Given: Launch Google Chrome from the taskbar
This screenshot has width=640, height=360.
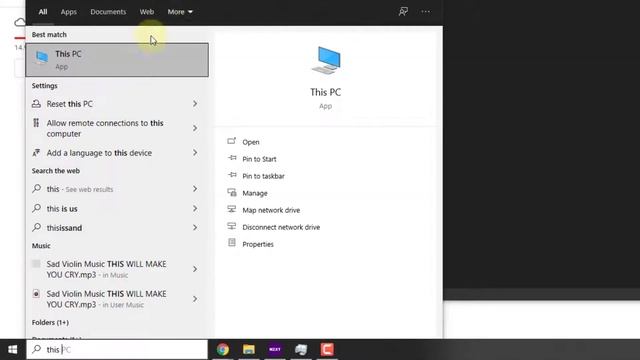Looking at the screenshot, I should pyautogui.click(x=223, y=350).
